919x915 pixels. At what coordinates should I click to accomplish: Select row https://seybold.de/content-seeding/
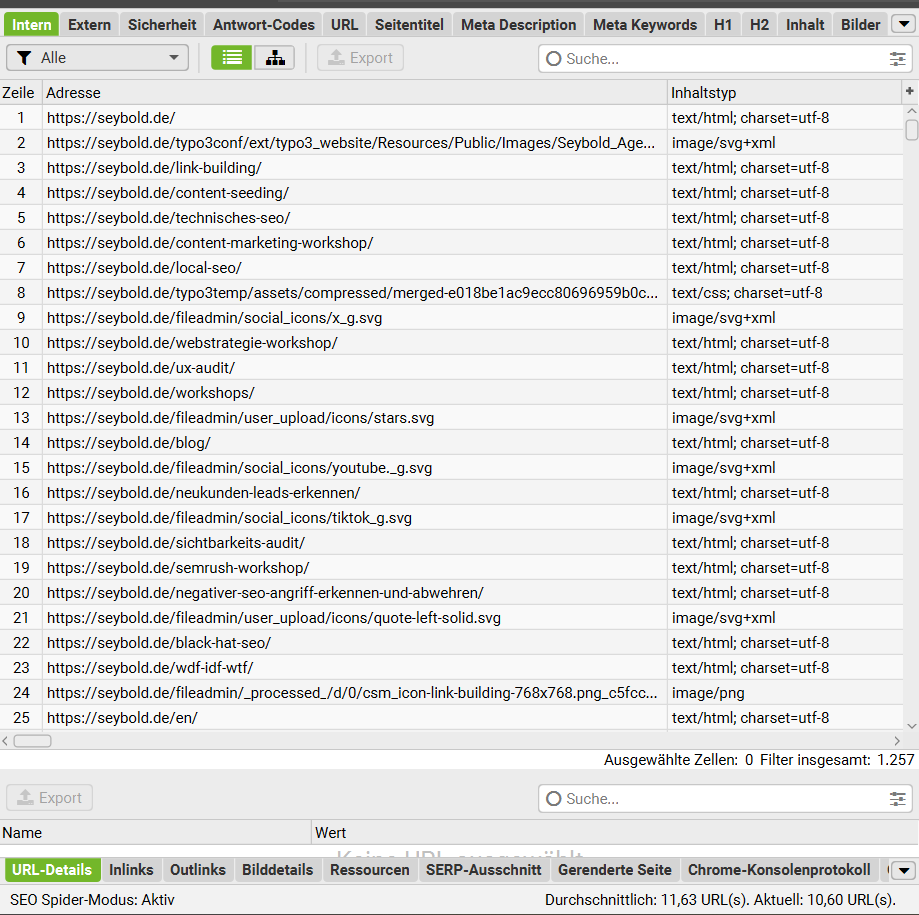point(451,193)
